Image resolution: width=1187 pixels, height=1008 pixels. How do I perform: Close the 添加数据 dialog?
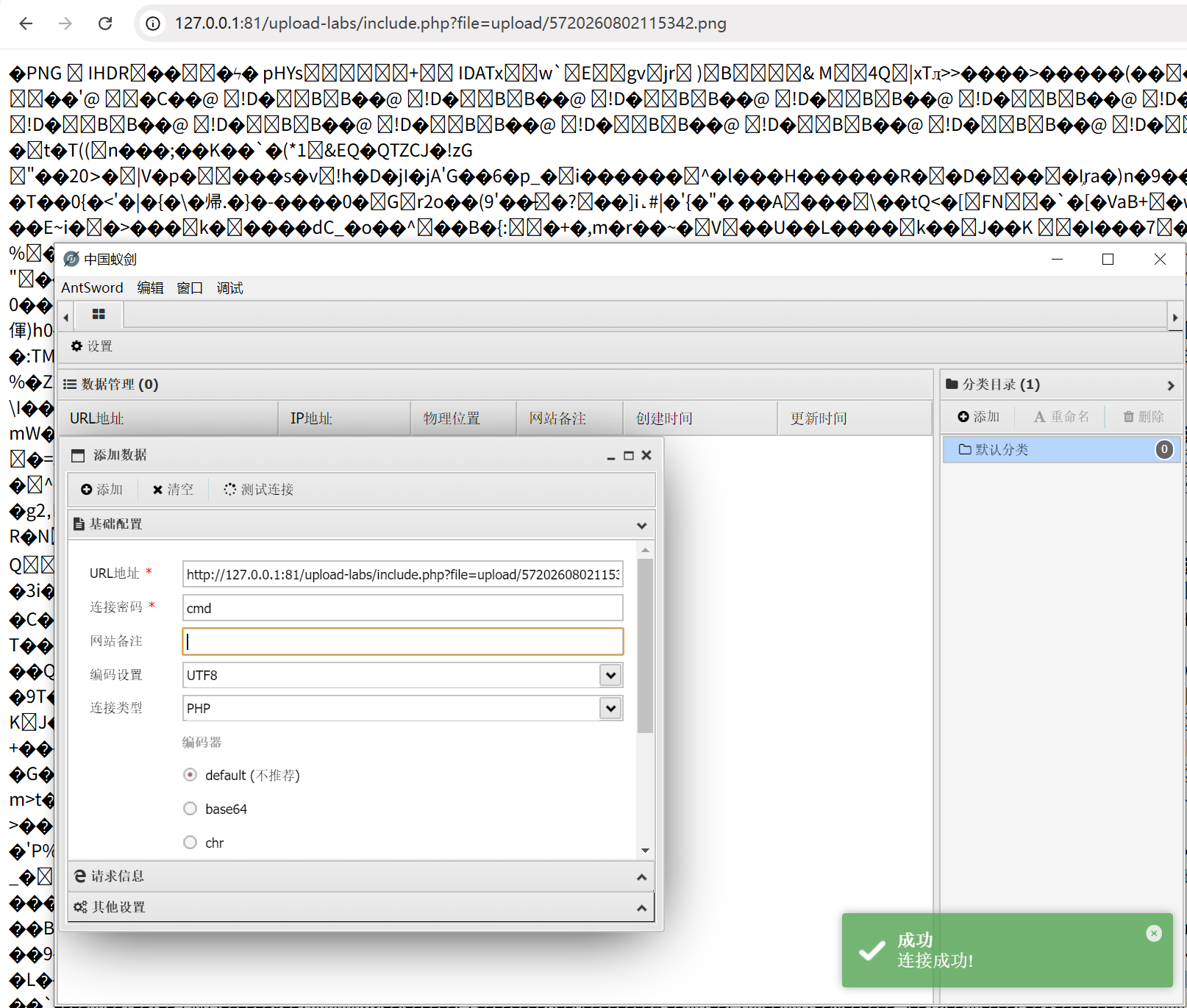646,456
